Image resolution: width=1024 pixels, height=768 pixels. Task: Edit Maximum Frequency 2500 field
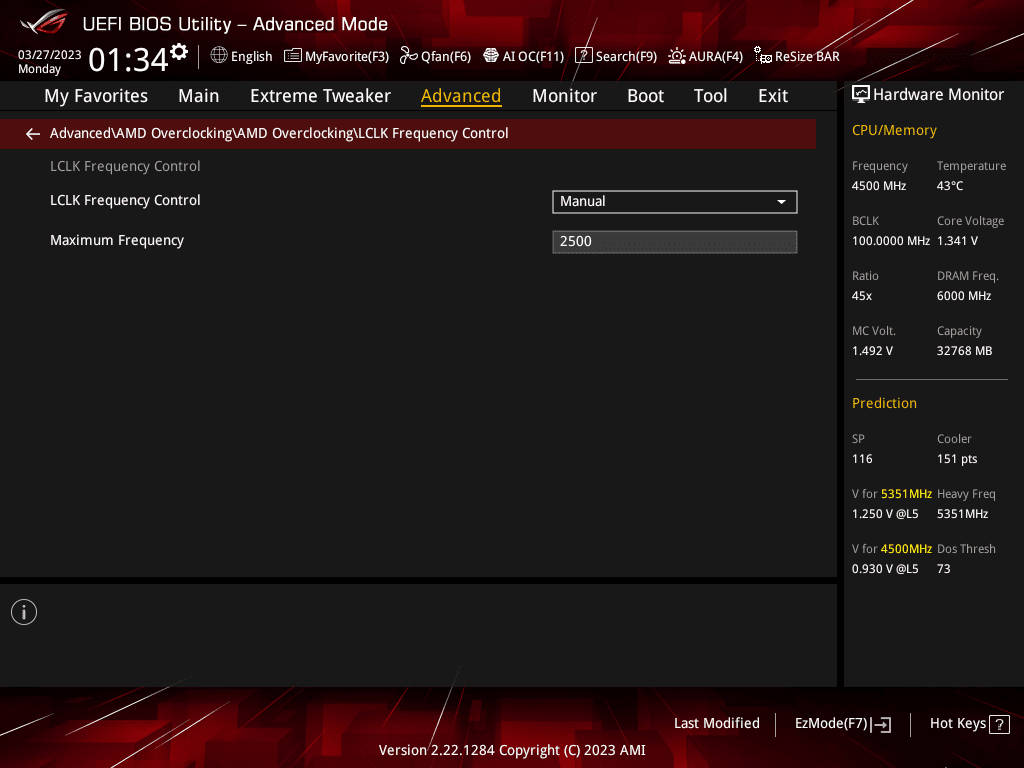point(675,242)
